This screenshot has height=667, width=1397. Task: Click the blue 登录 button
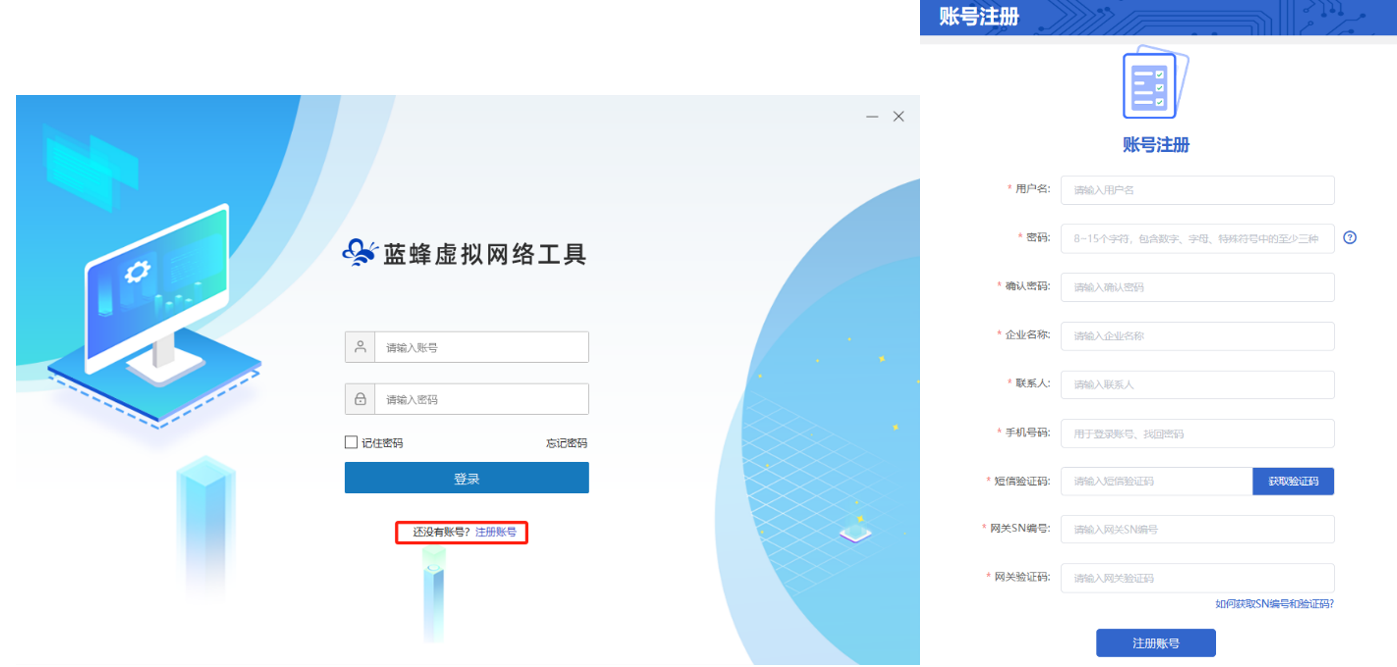point(467,478)
